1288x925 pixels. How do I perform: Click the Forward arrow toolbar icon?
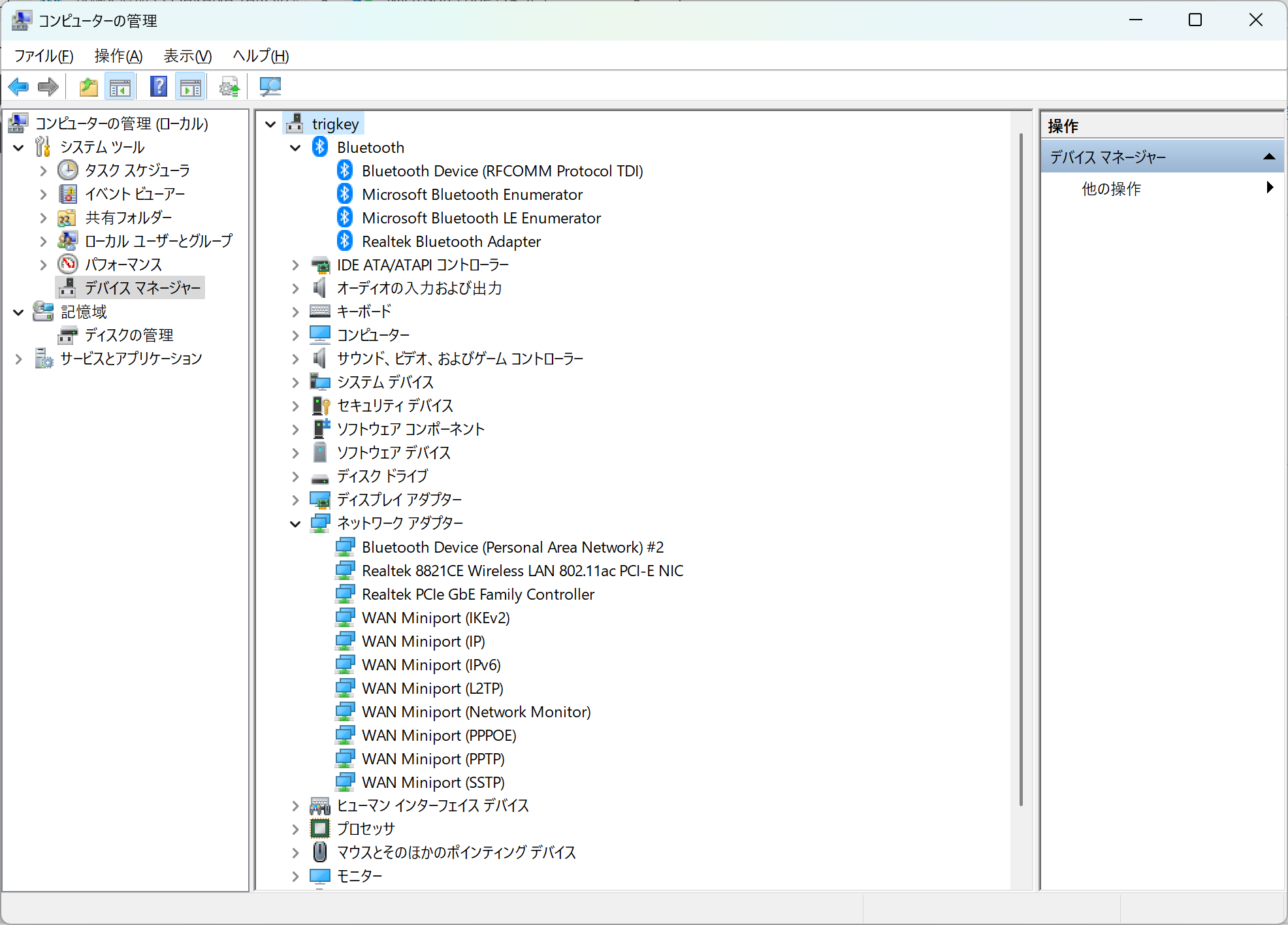[x=48, y=87]
